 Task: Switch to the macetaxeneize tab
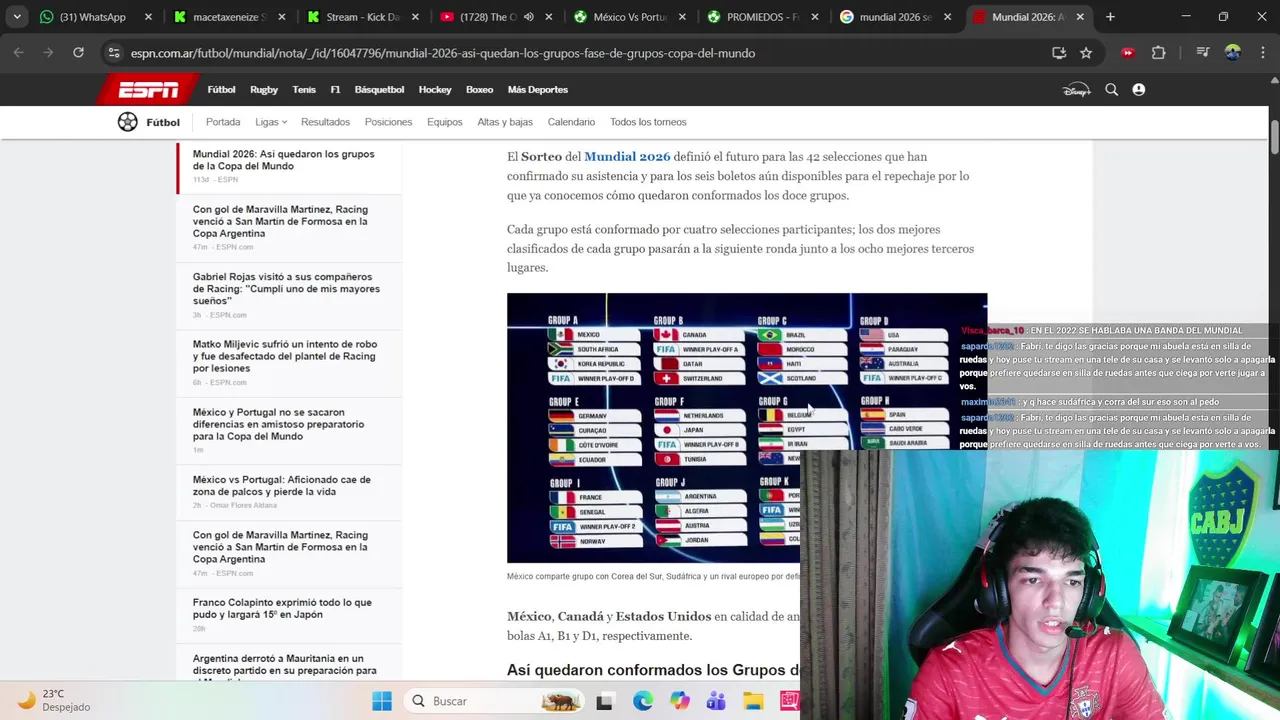point(229,17)
